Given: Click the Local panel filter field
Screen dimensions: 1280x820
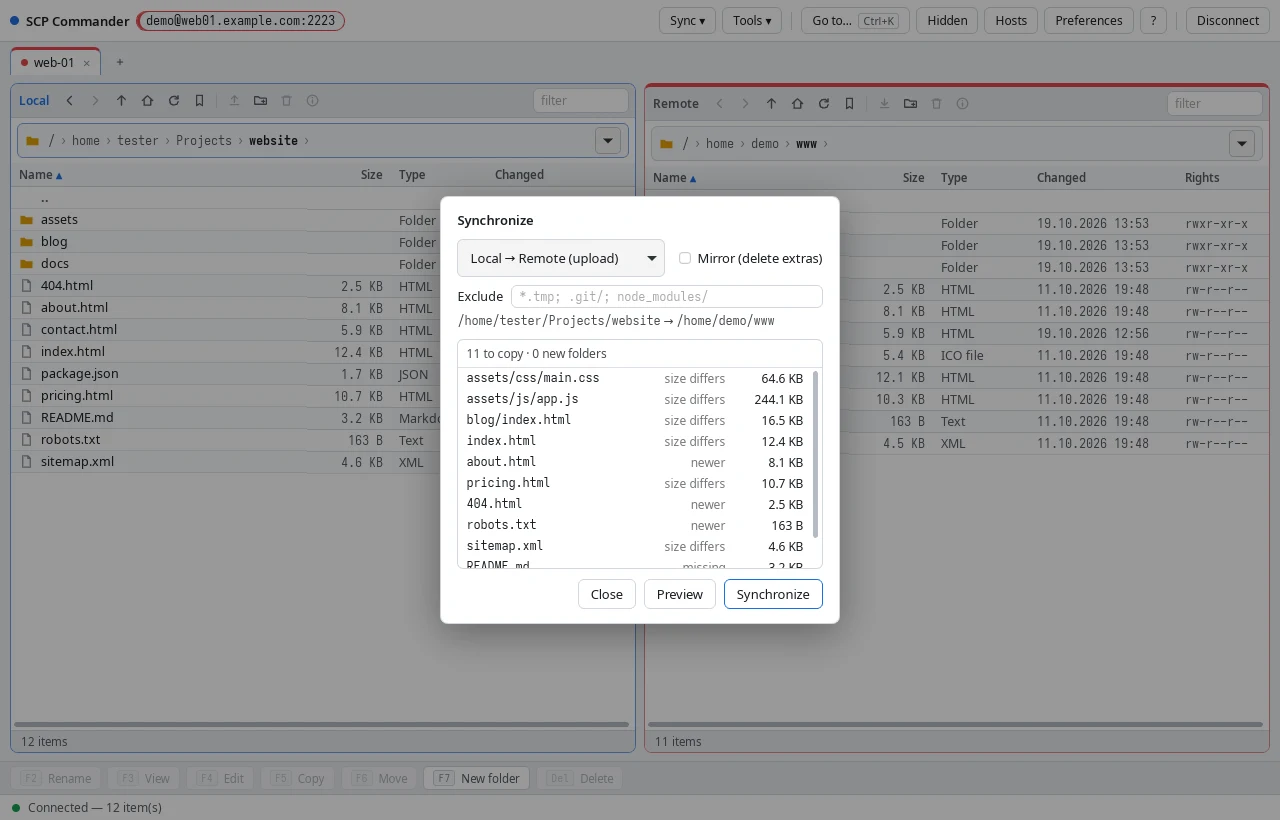Looking at the screenshot, I should (x=581, y=100).
